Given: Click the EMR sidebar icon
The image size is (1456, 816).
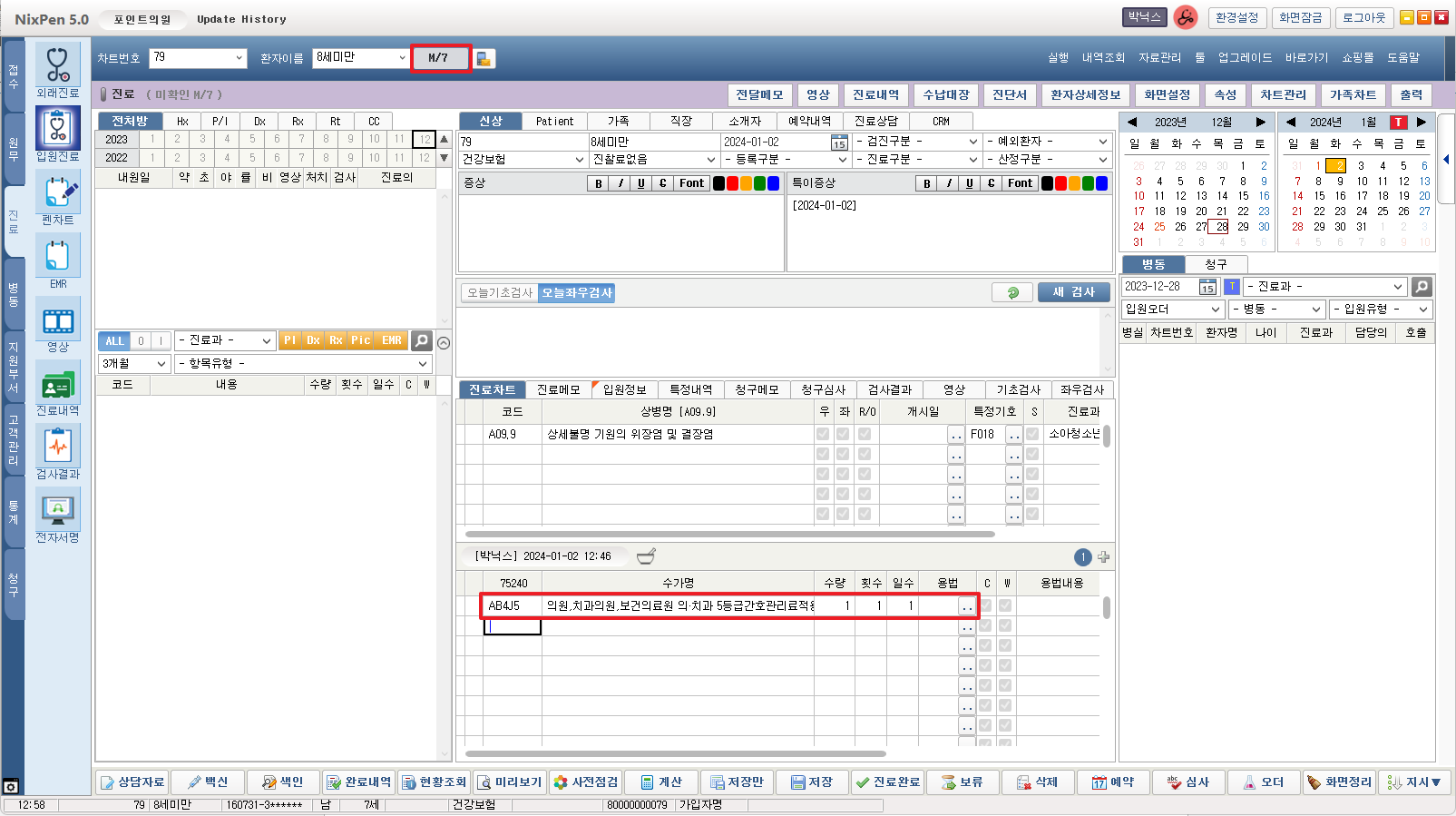Looking at the screenshot, I should coord(58,256).
